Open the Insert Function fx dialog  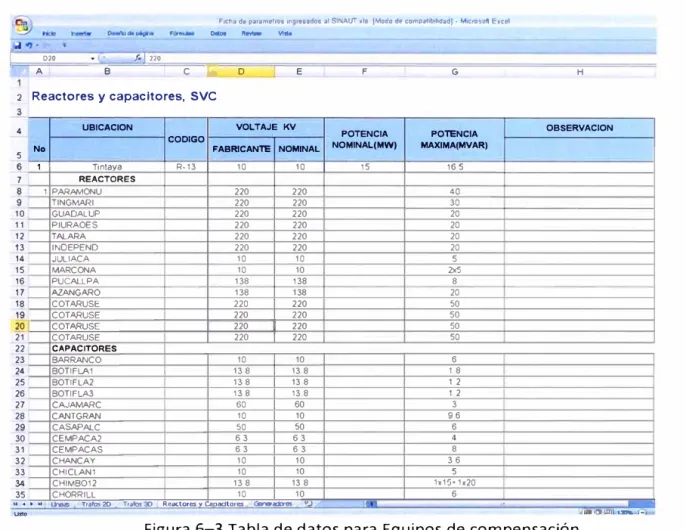[138, 58]
